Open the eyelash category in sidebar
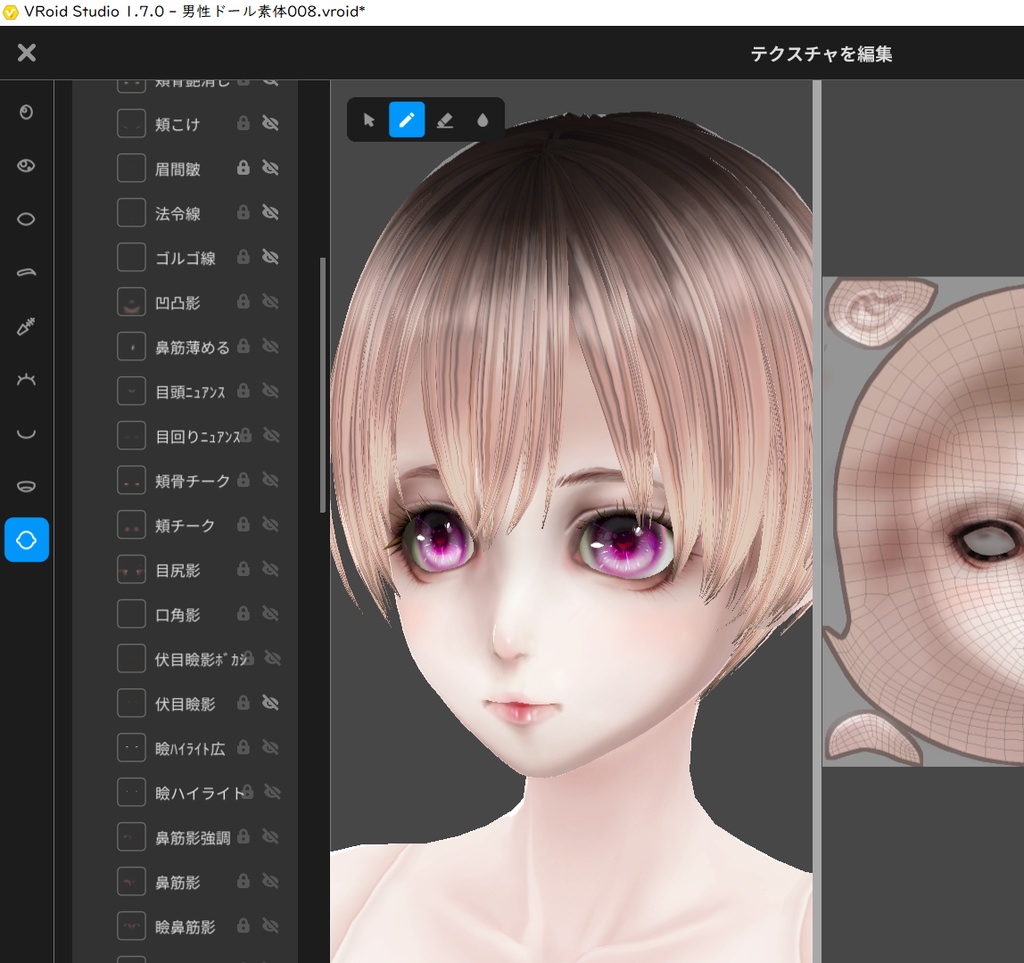 click(x=26, y=379)
